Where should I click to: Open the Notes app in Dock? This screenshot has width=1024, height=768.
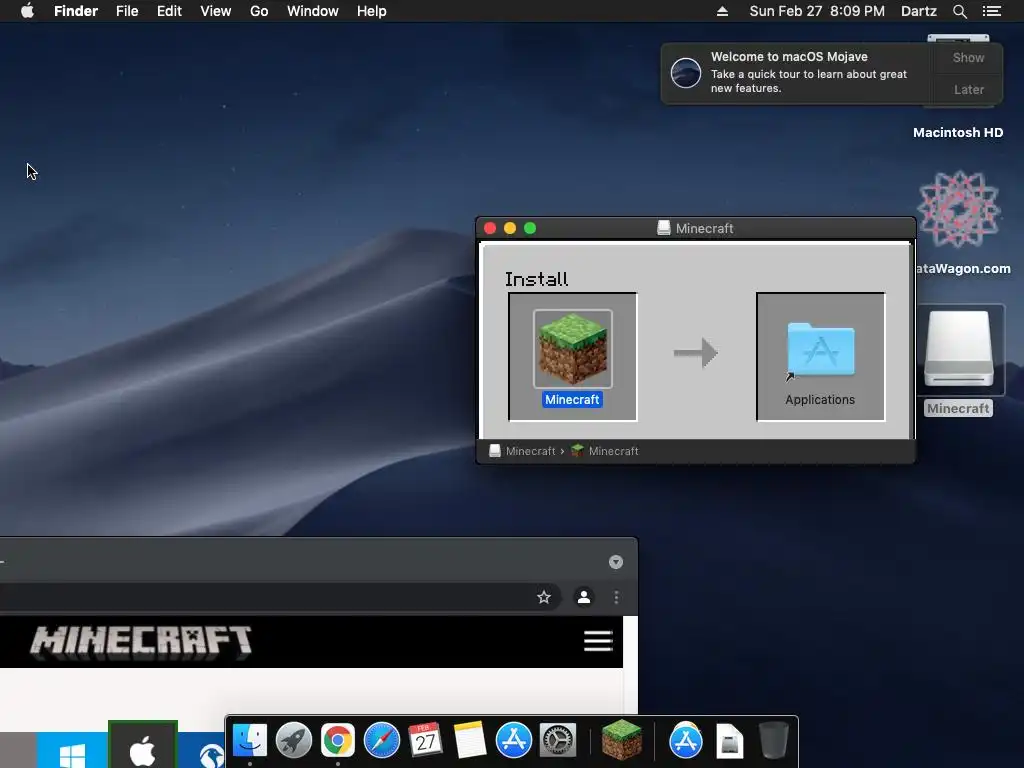[470, 741]
